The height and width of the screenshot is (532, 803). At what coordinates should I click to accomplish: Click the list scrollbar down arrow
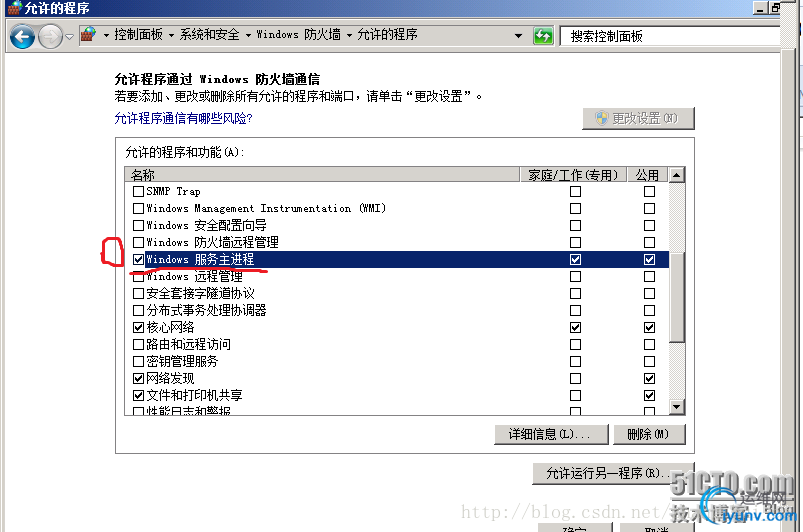[x=677, y=407]
